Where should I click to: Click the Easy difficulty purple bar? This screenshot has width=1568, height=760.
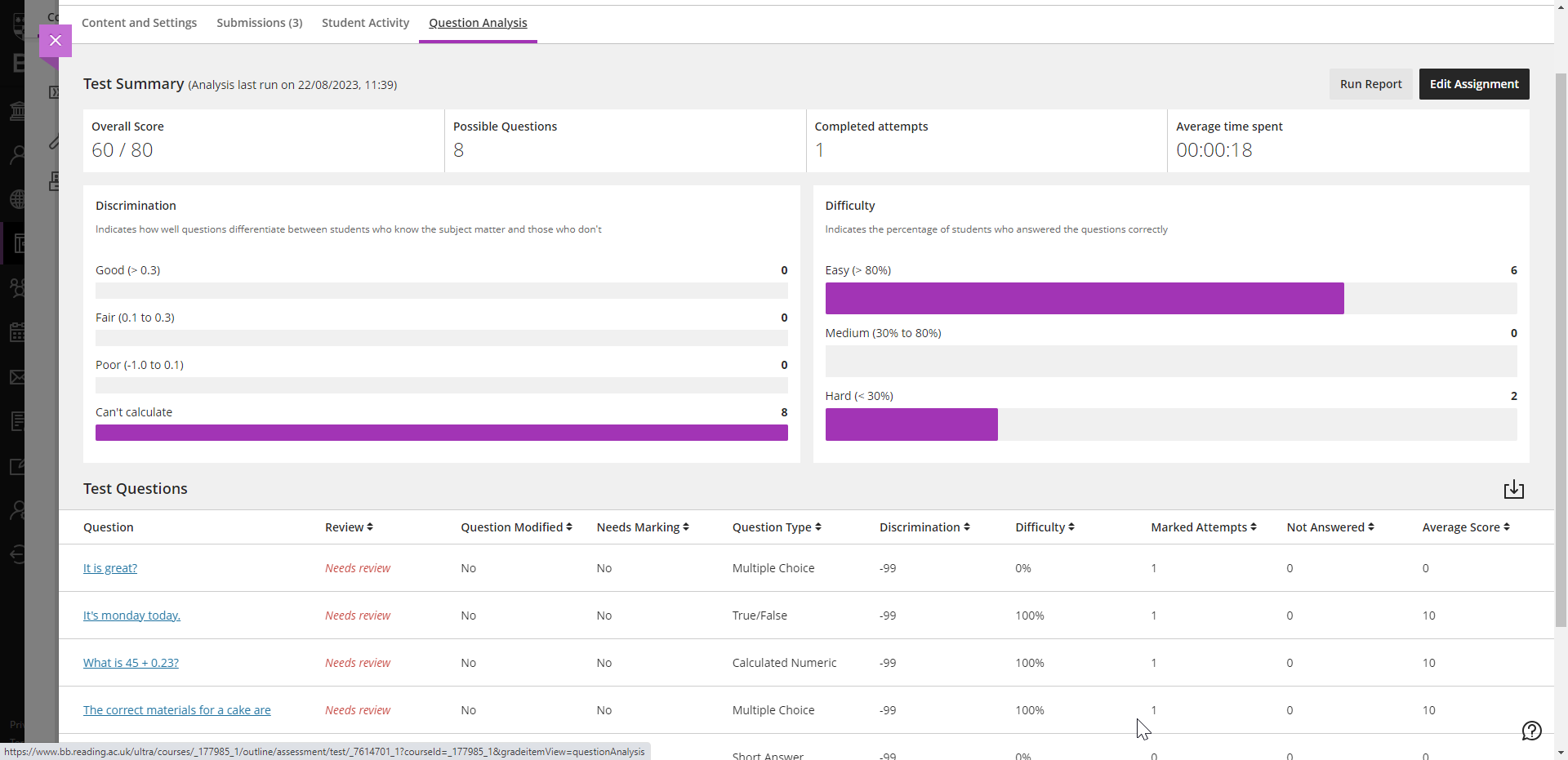pos(1084,299)
